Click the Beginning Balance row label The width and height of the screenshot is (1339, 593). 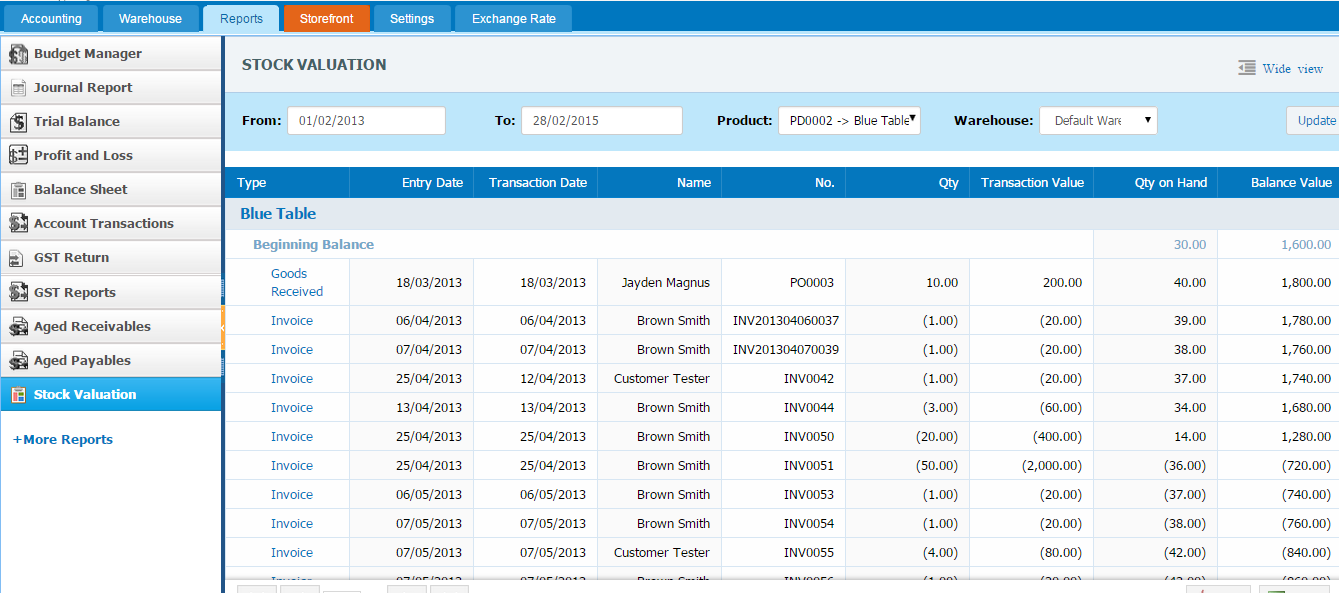(313, 245)
